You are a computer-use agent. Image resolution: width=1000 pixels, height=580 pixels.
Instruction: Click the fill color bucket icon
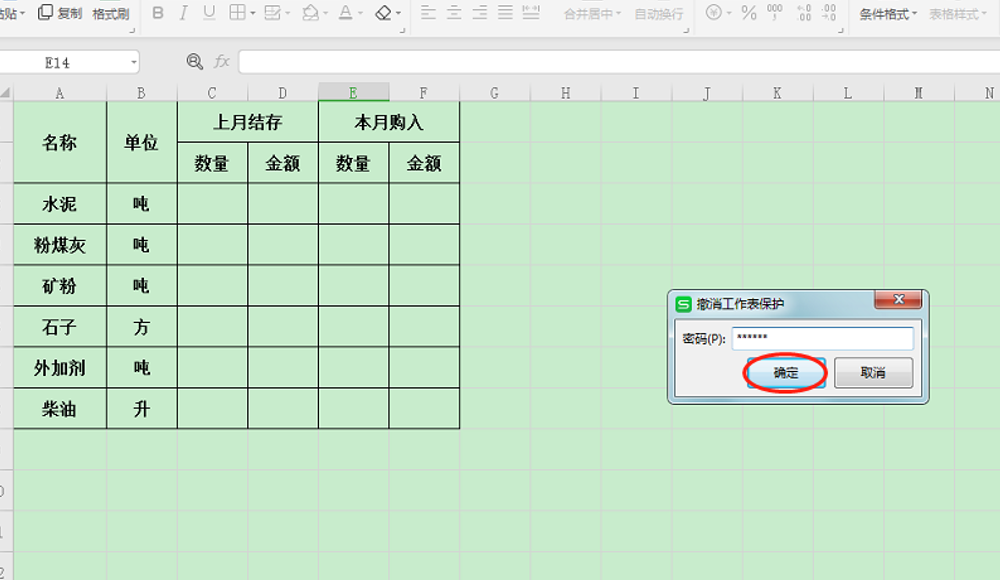pyautogui.click(x=311, y=13)
